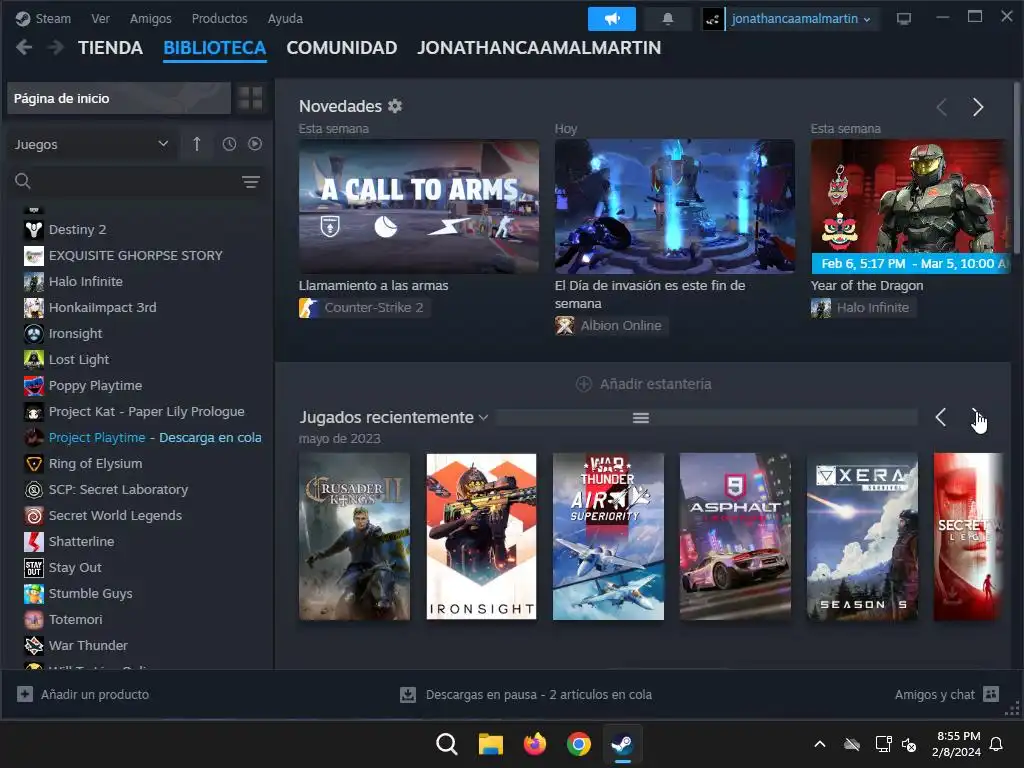
Task: Expand the Juegos category dropdown
Action: [x=91, y=144]
